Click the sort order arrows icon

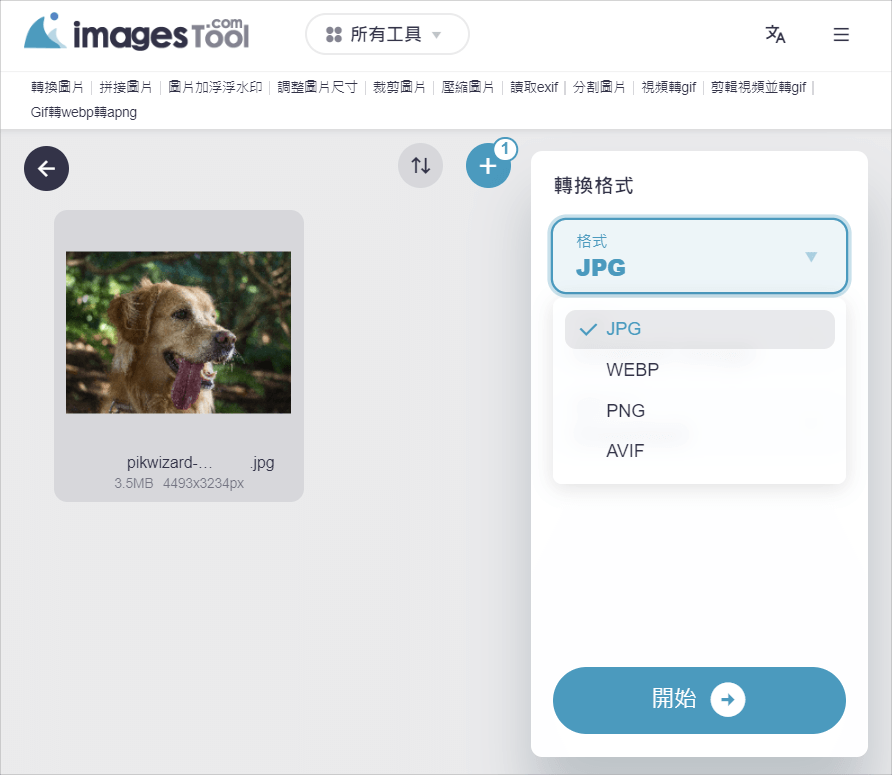[x=420, y=166]
